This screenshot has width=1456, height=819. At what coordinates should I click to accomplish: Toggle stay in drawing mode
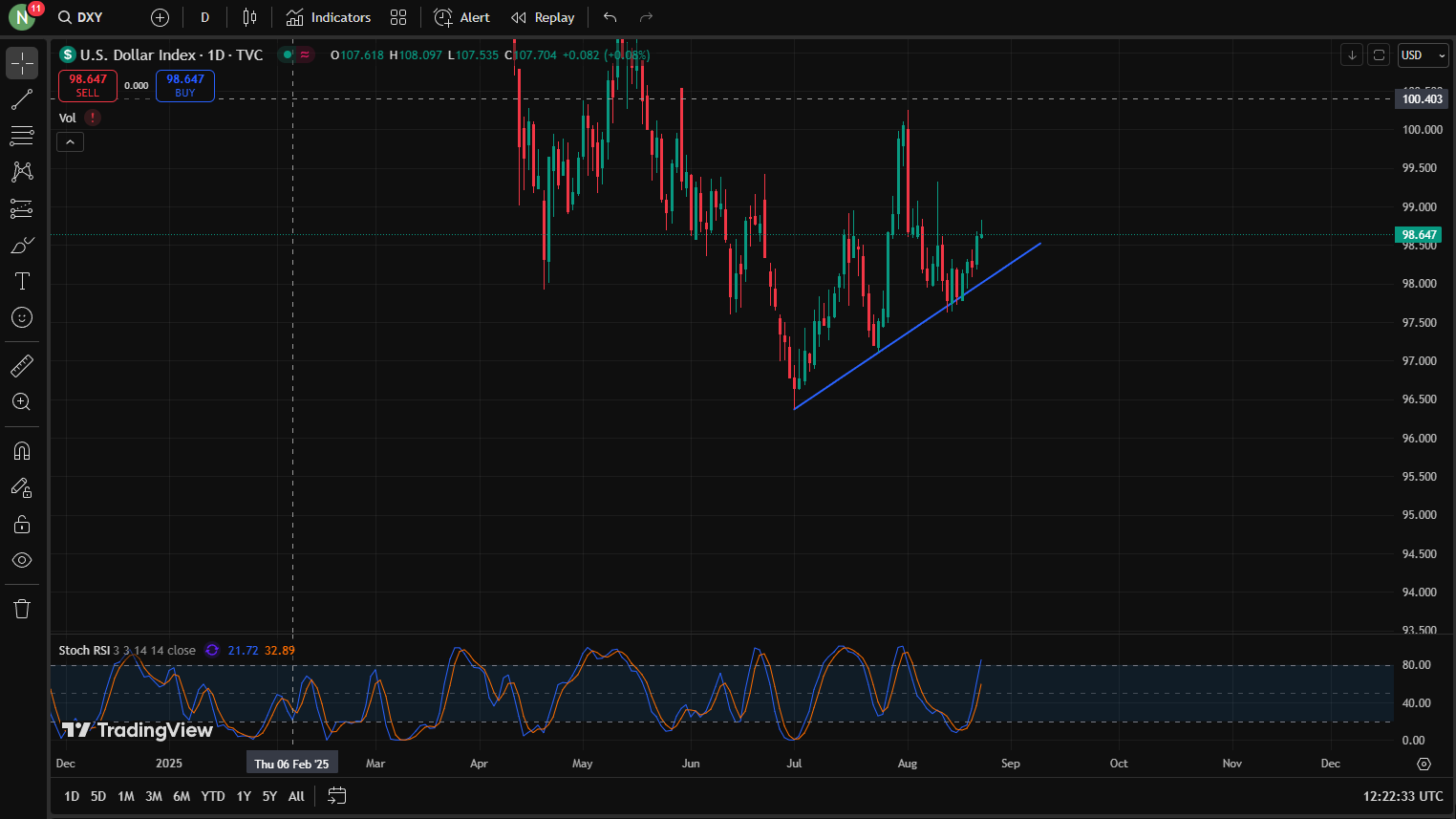pos(22,487)
